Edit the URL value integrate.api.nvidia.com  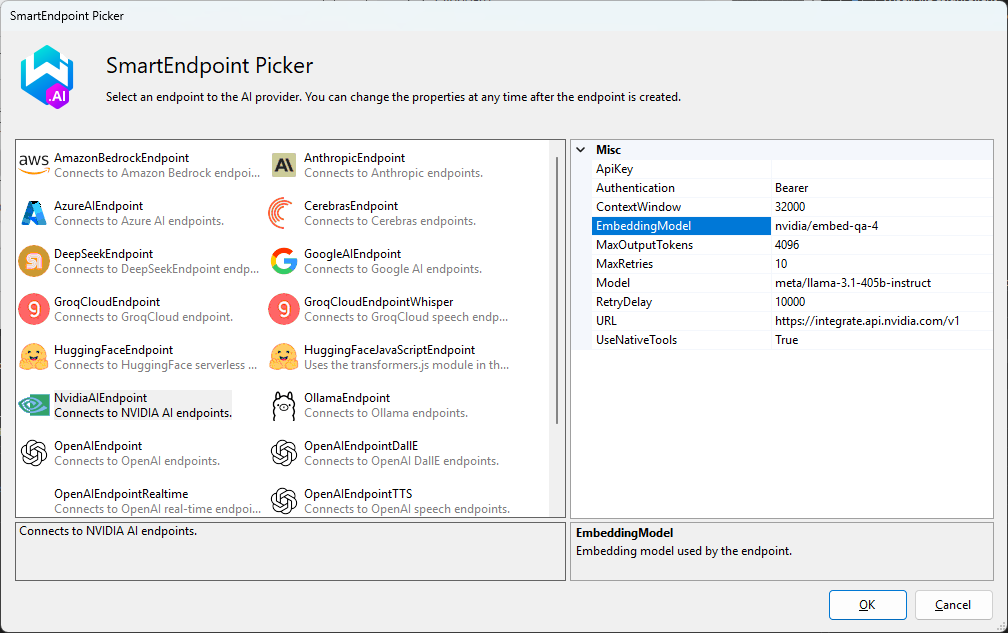(x=881, y=321)
